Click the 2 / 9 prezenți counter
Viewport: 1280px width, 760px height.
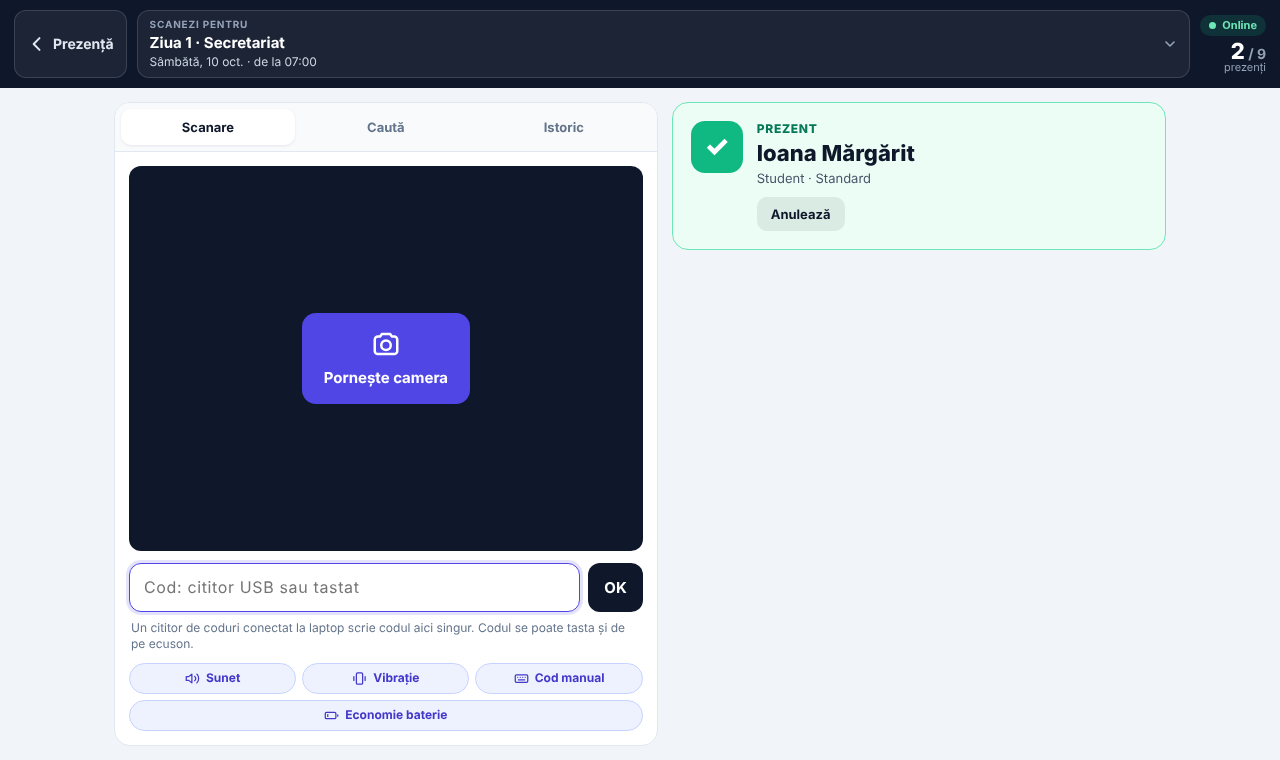tap(1247, 56)
